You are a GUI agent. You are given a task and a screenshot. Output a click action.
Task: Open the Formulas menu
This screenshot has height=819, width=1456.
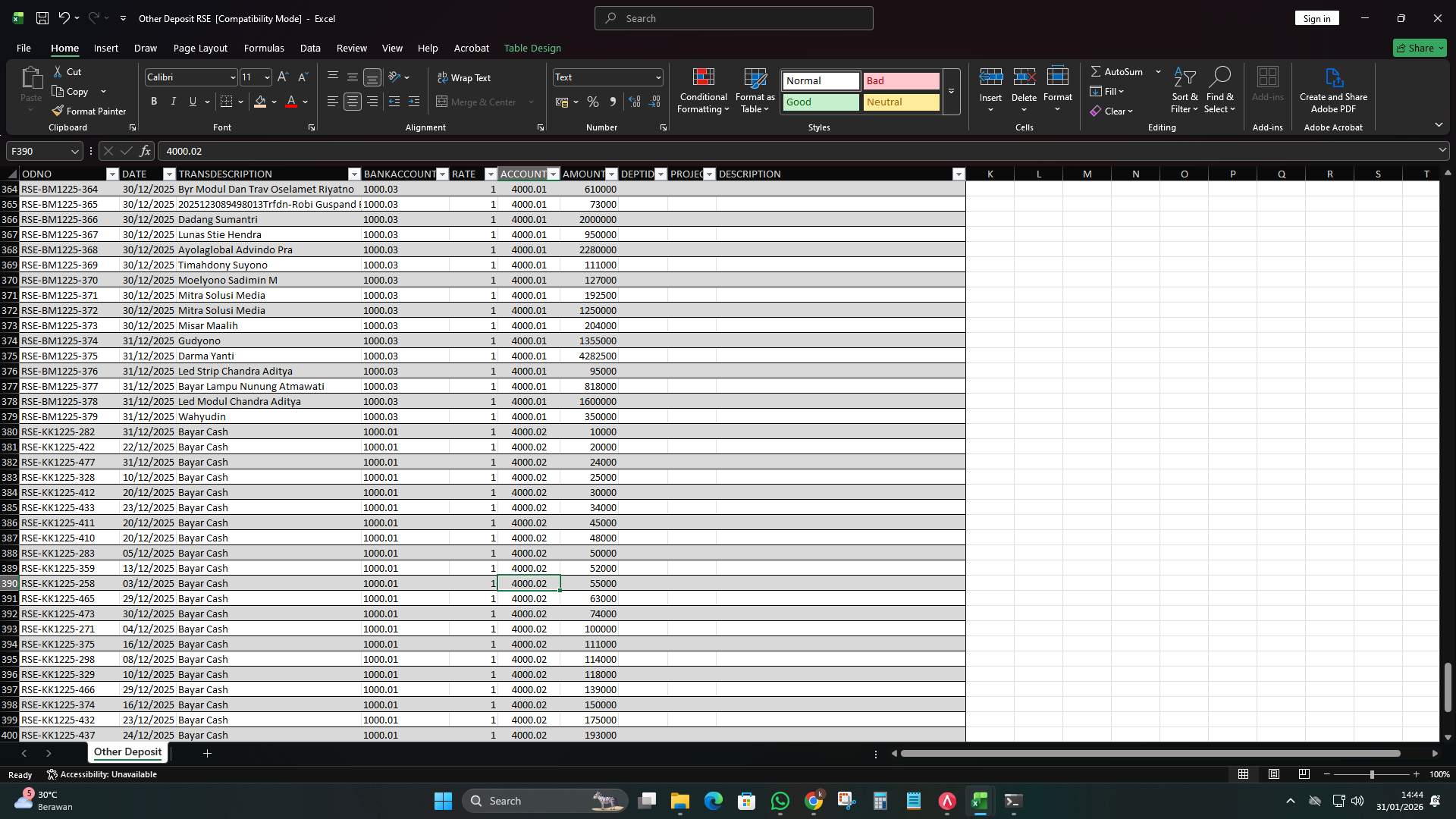point(264,48)
